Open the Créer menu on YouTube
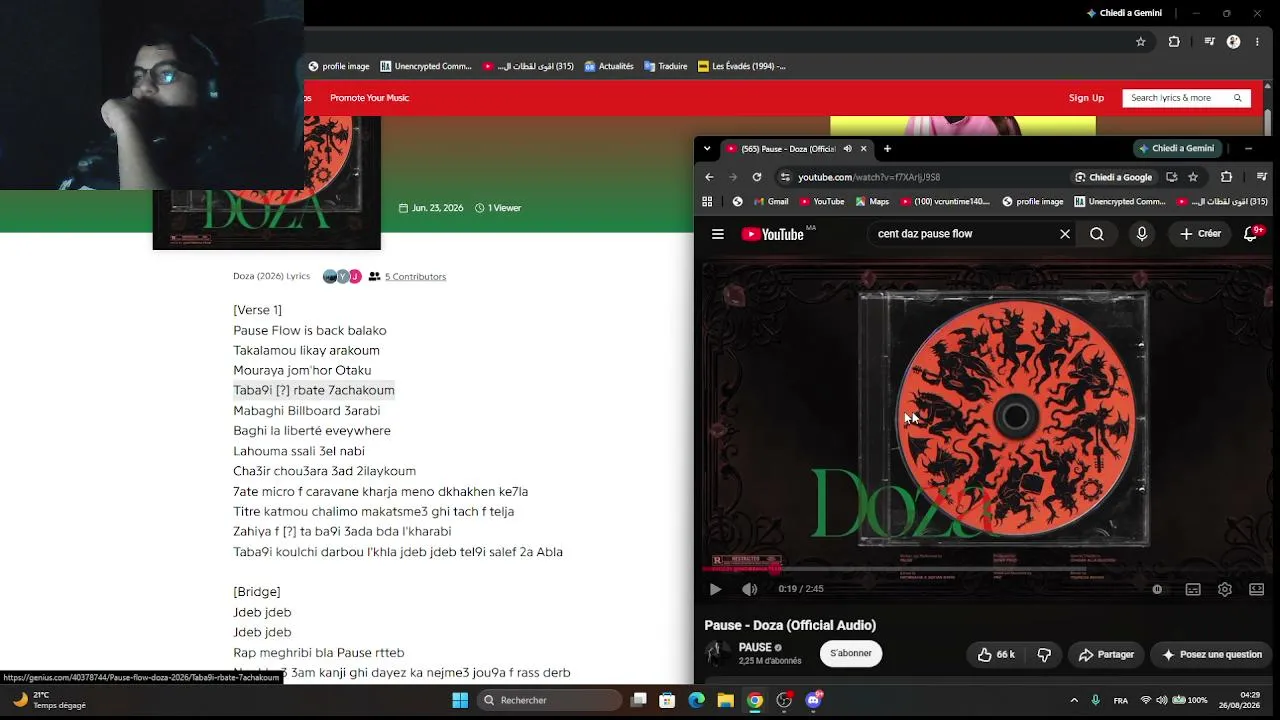The height and width of the screenshot is (720, 1280). coord(1200,234)
